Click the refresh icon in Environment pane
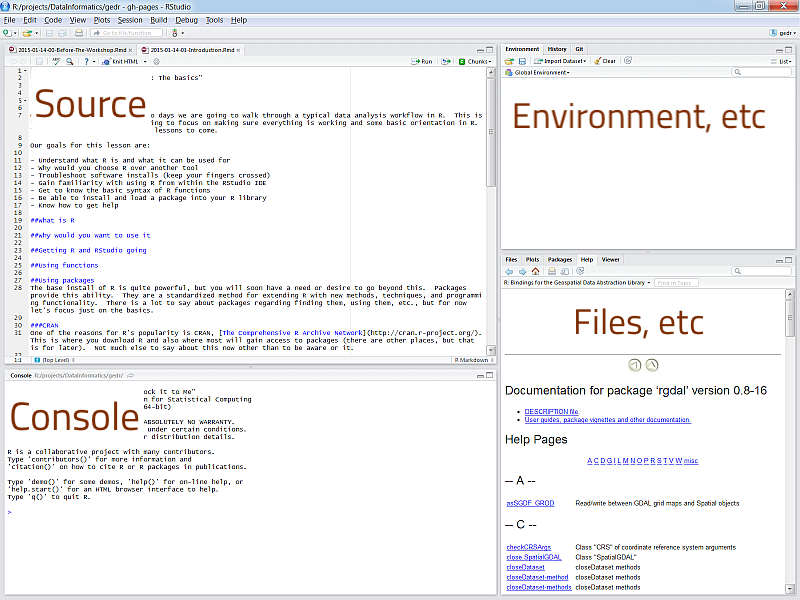Screen dimensions: 800x600 coord(628,60)
